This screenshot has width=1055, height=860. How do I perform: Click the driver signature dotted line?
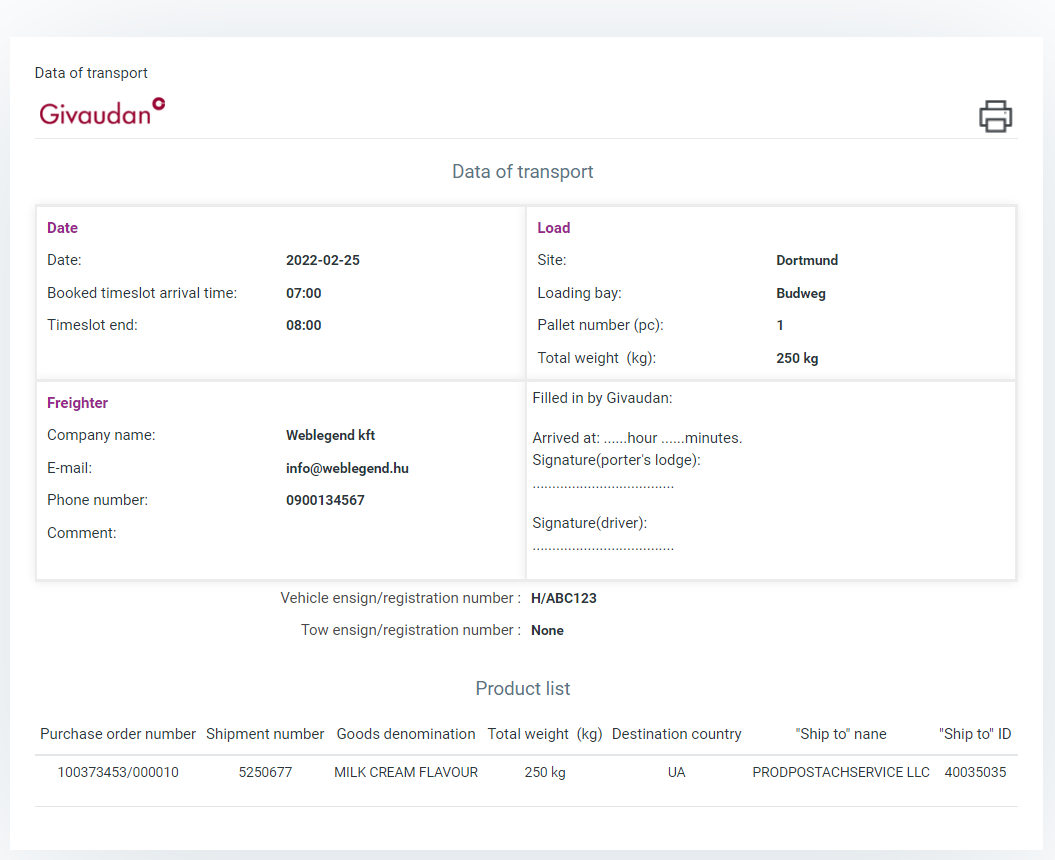(x=603, y=547)
